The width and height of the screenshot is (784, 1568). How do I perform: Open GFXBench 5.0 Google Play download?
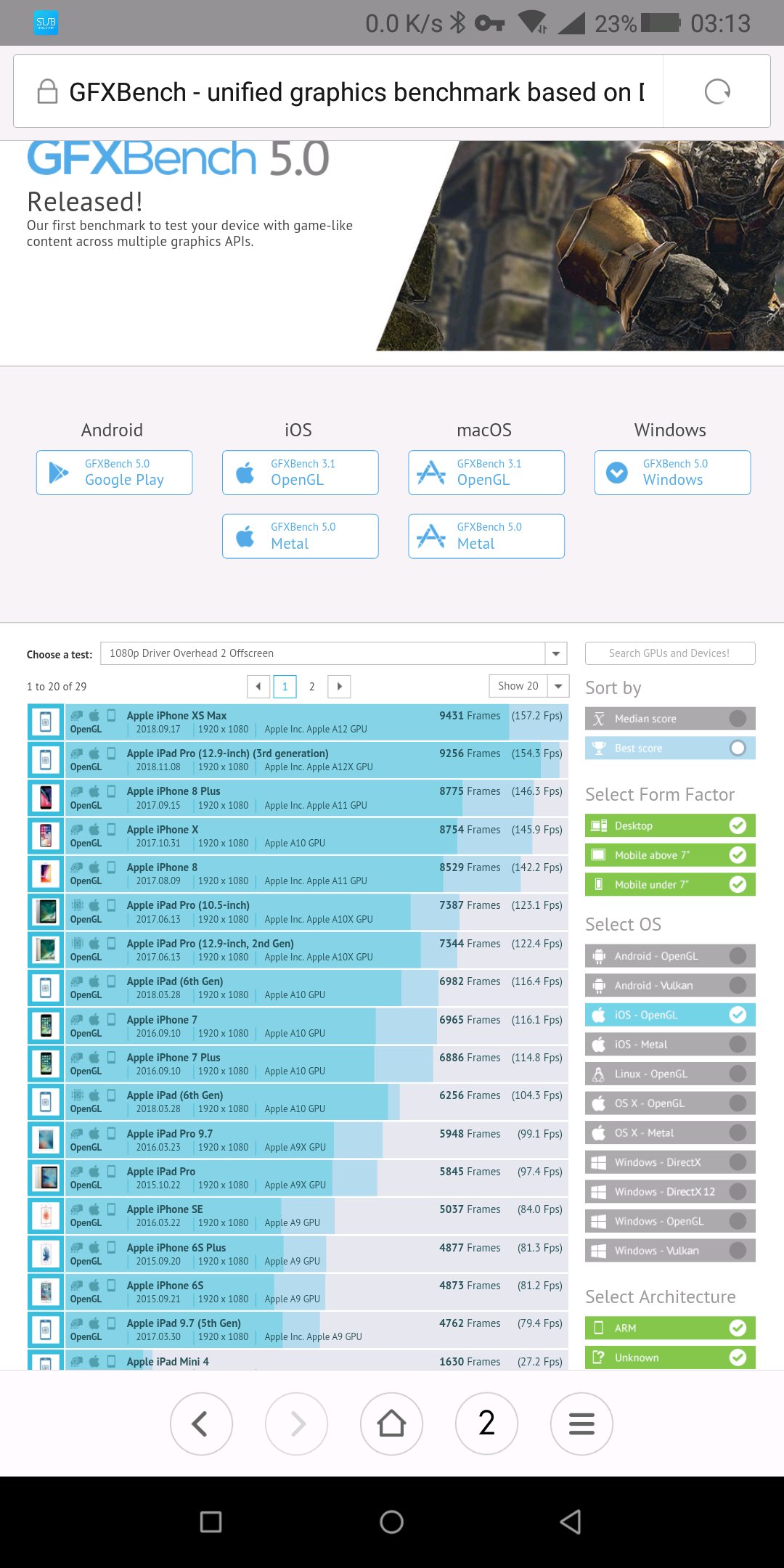[114, 473]
